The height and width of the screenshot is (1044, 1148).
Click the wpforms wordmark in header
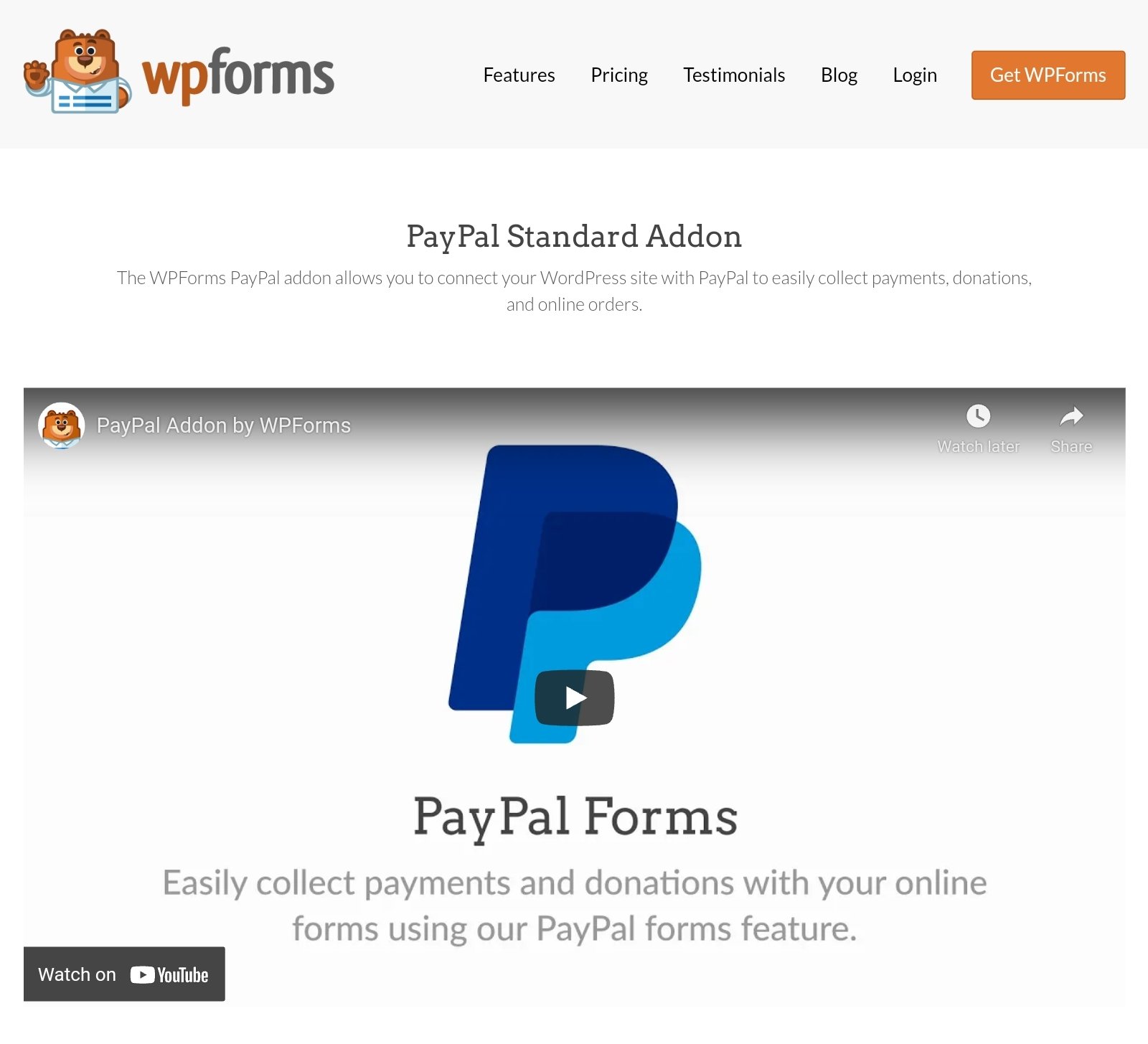coord(238,75)
